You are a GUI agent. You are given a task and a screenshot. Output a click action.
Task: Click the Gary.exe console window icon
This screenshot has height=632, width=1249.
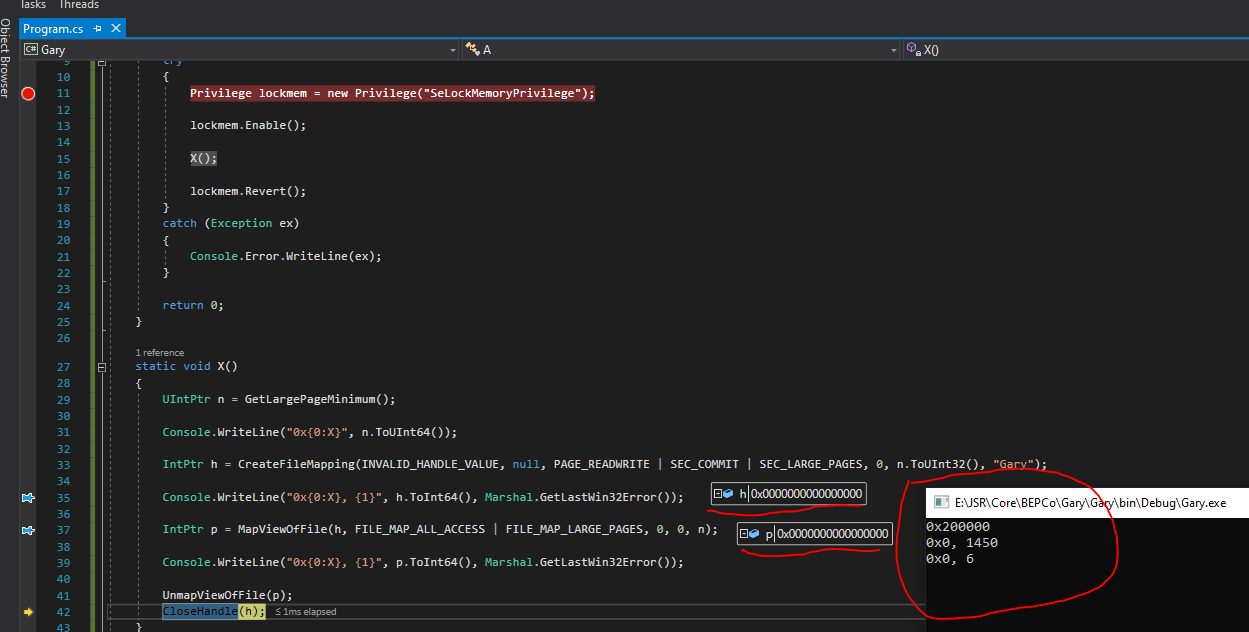[941, 503]
